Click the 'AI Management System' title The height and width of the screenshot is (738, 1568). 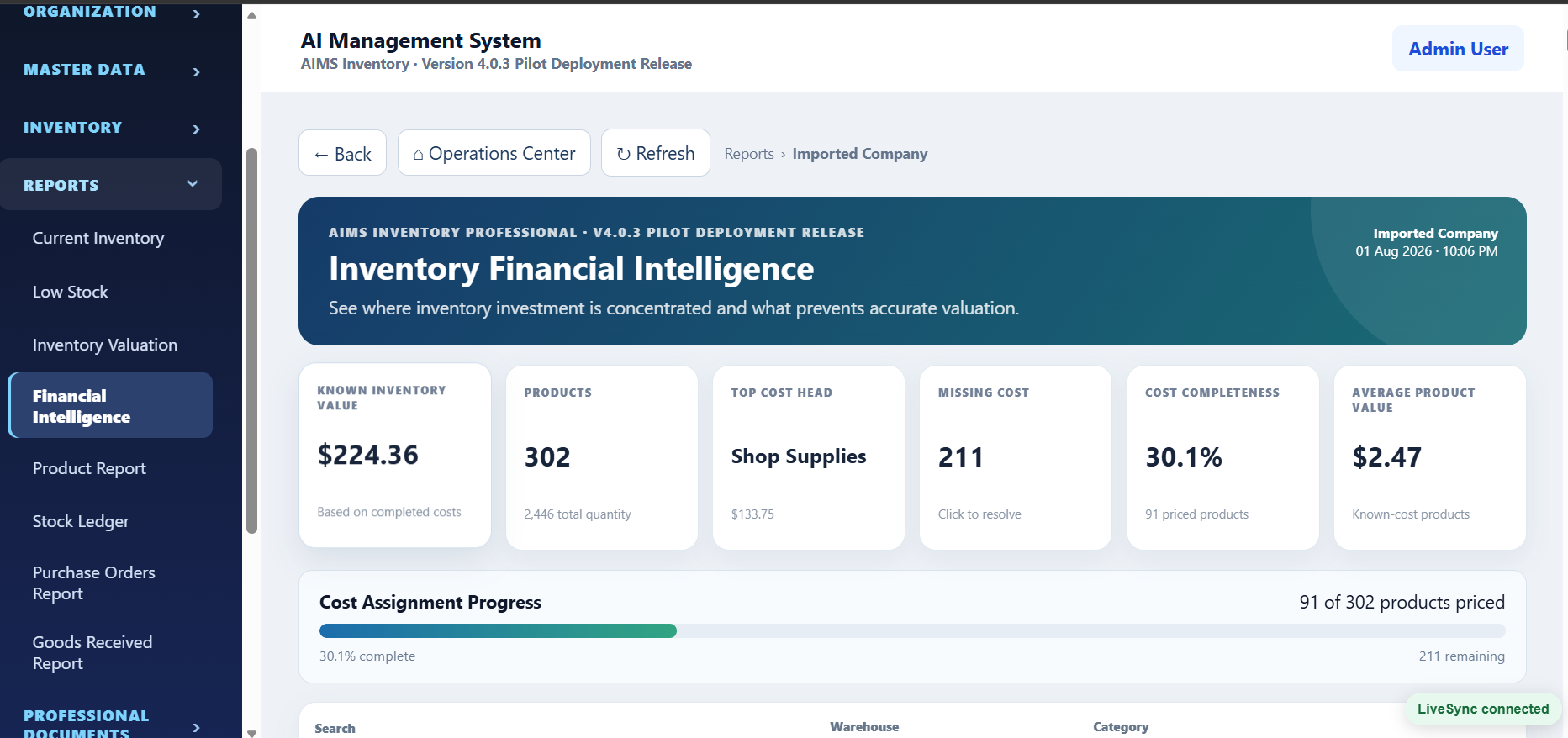pyautogui.click(x=421, y=40)
